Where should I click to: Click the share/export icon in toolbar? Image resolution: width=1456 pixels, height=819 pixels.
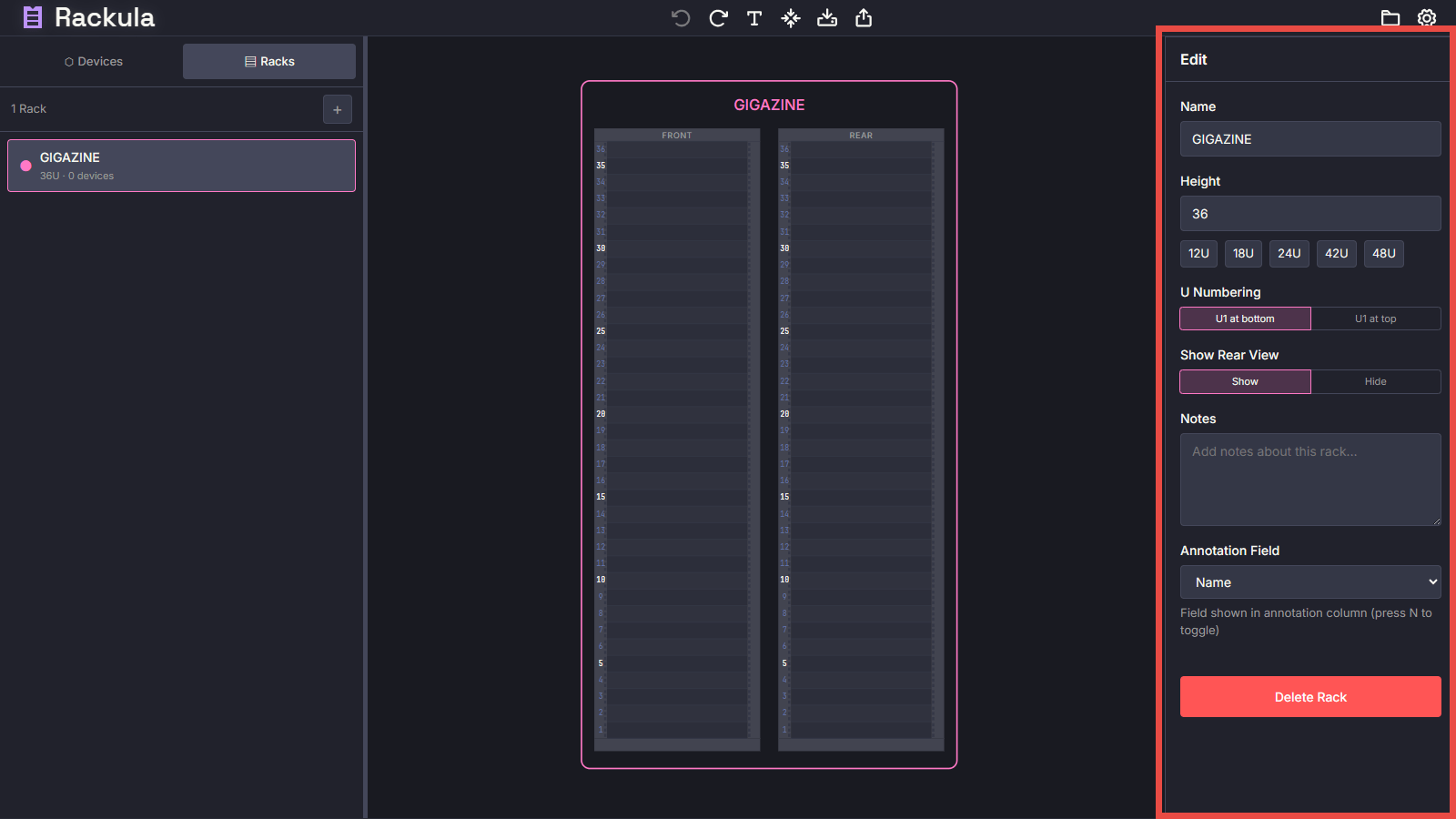[x=864, y=18]
